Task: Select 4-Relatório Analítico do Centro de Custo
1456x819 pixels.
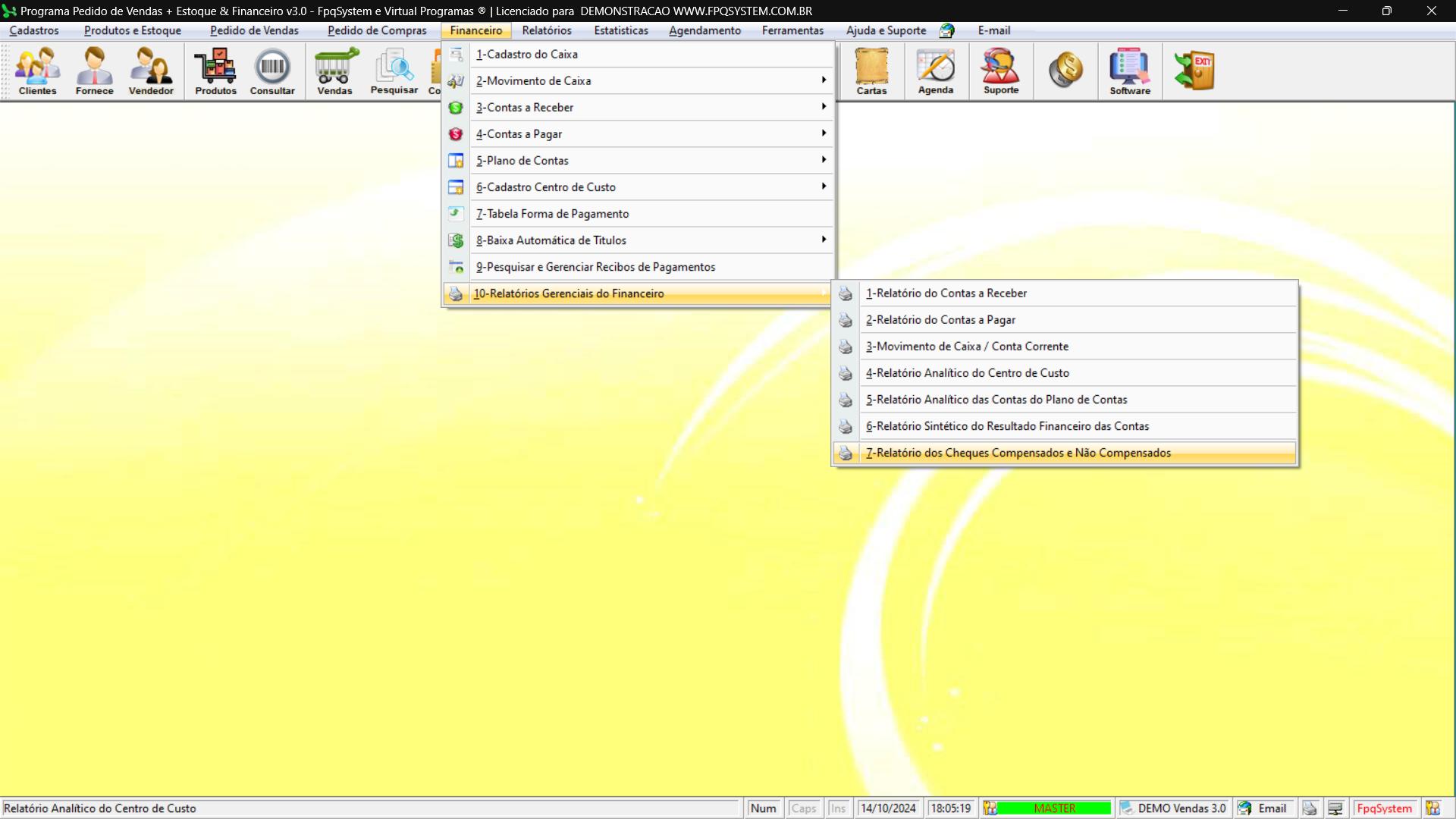Action: pos(1065,373)
